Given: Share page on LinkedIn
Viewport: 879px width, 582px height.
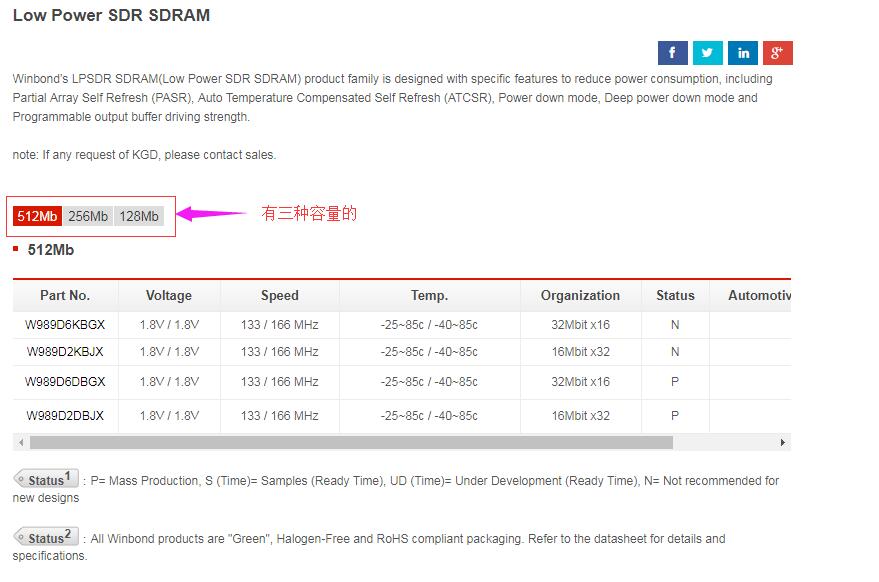Looking at the screenshot, I should click(743, 53).
